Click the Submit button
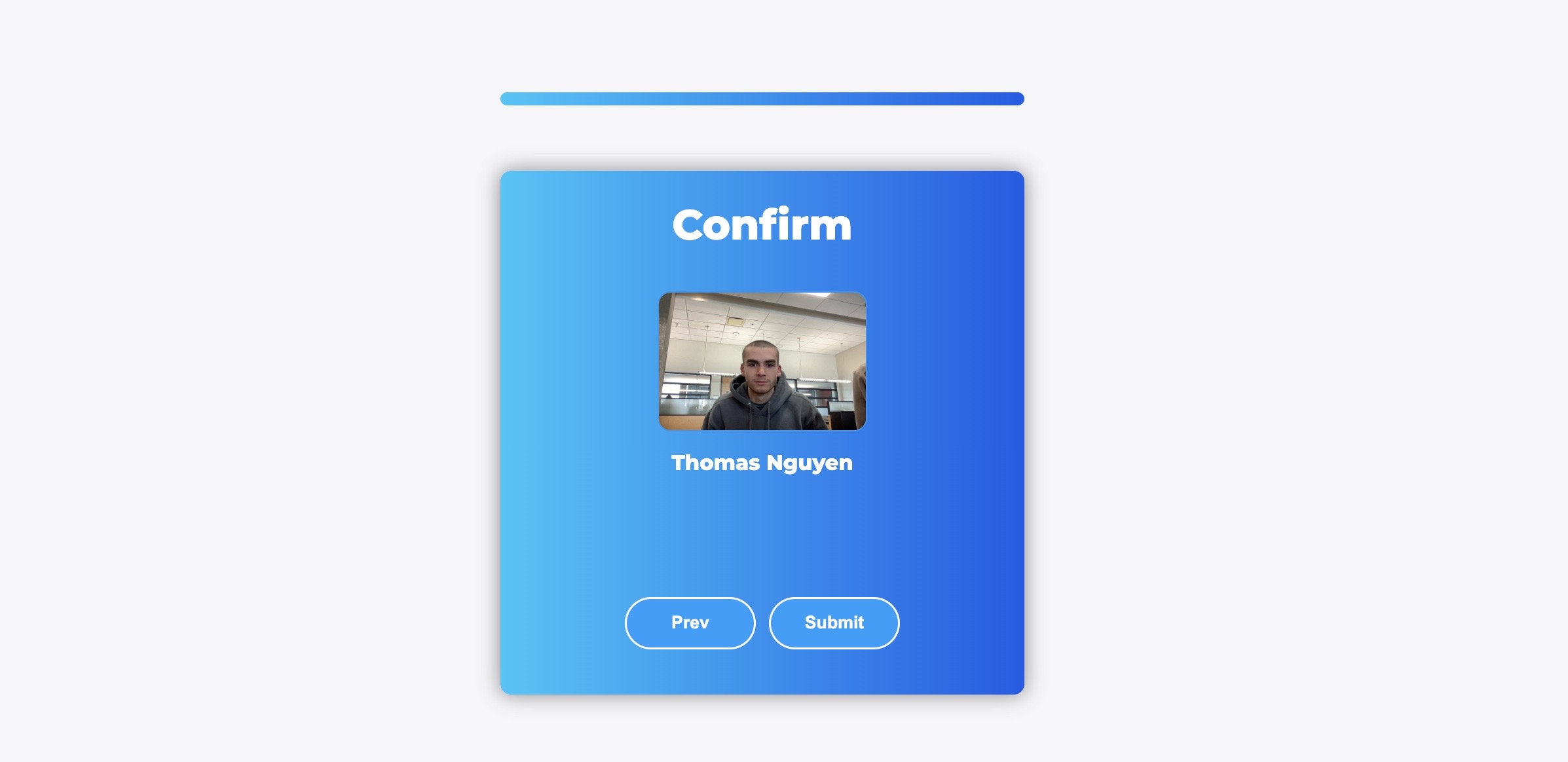The width and height of the screenshot is (1568, 762). pyautogui.click(x=834, y=623)
